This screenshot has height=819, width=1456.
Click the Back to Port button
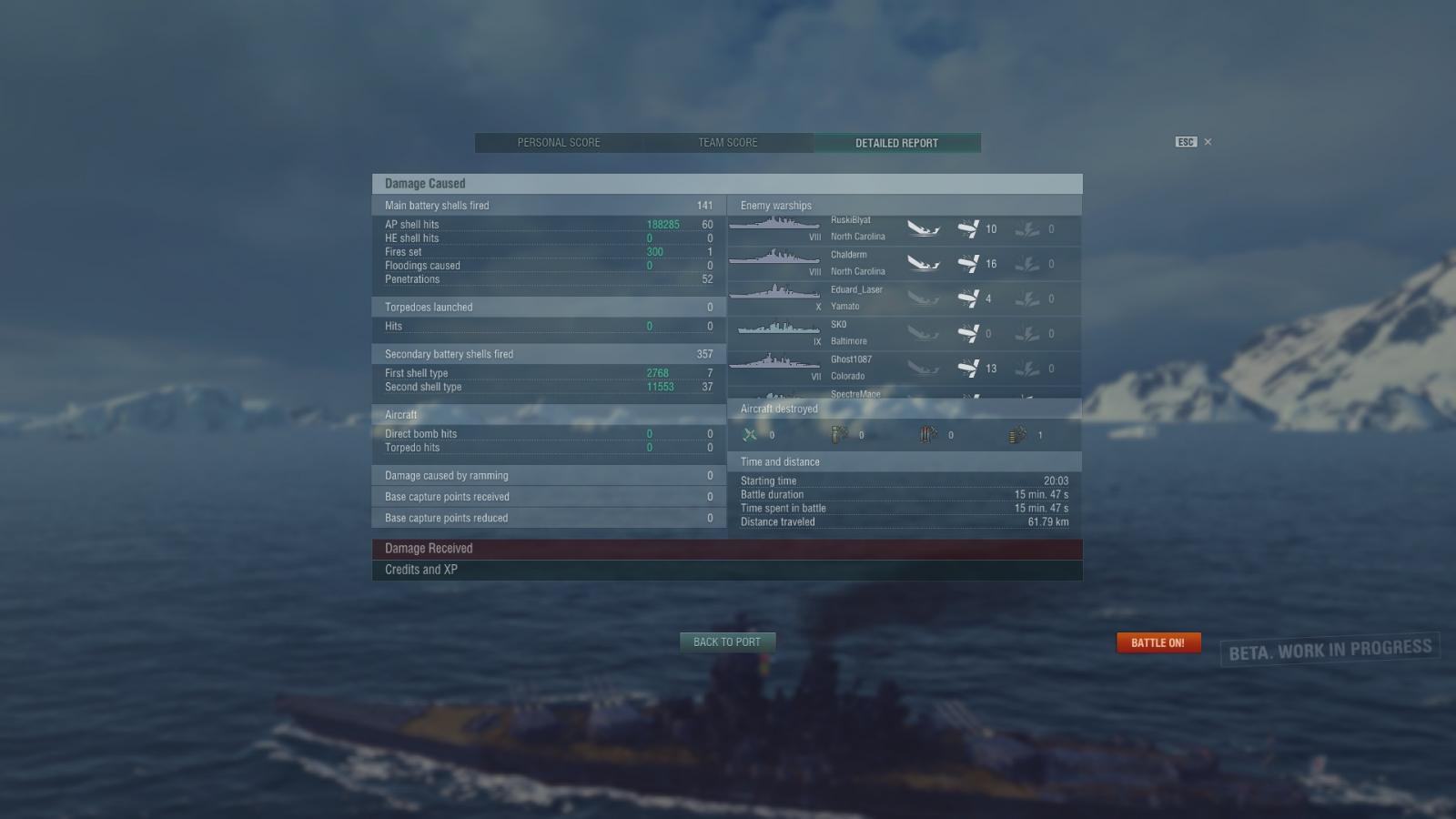(x=727, y=642)
